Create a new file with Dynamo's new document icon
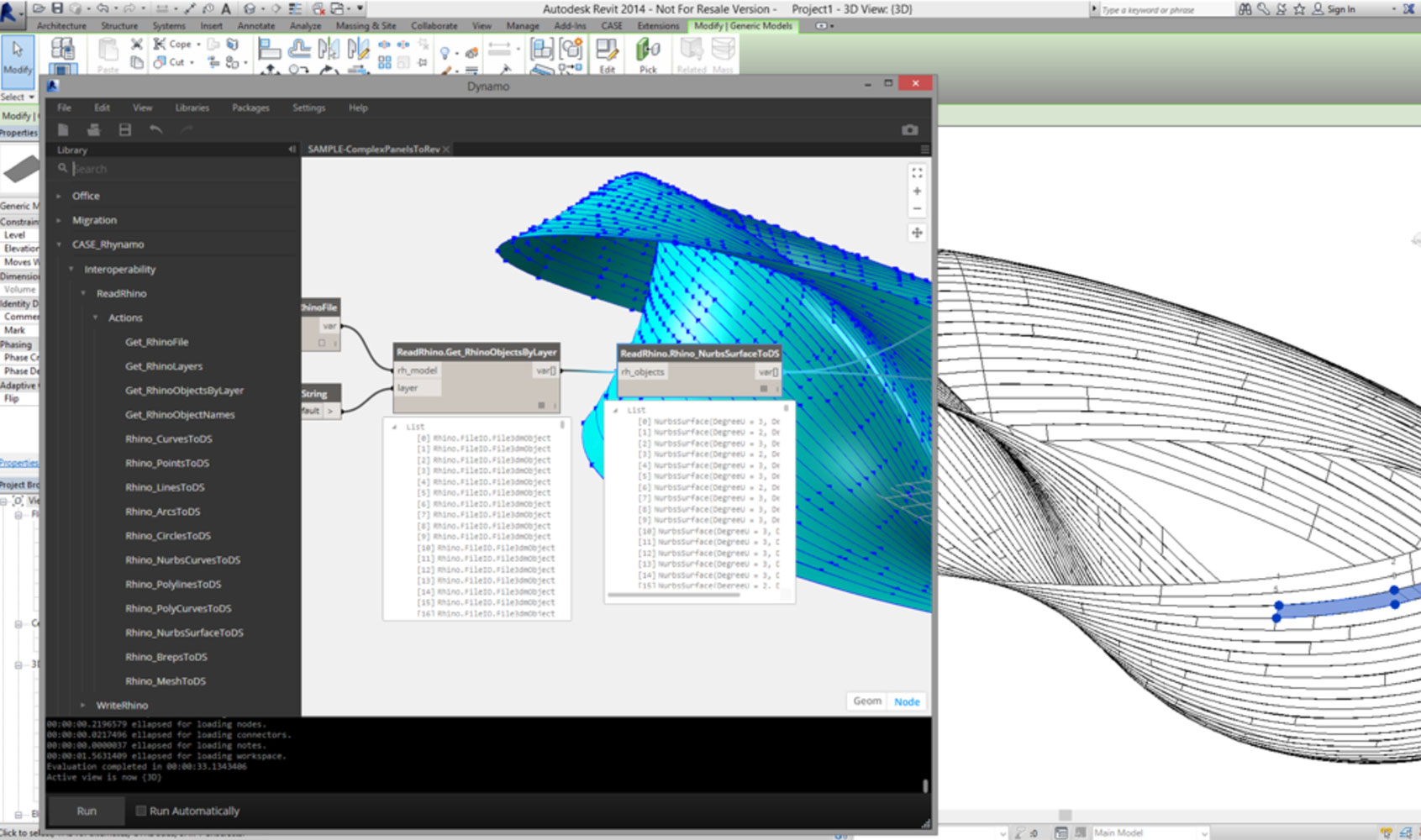The width and height of the screenshot is (1421, 840). (x=63, y=129)
